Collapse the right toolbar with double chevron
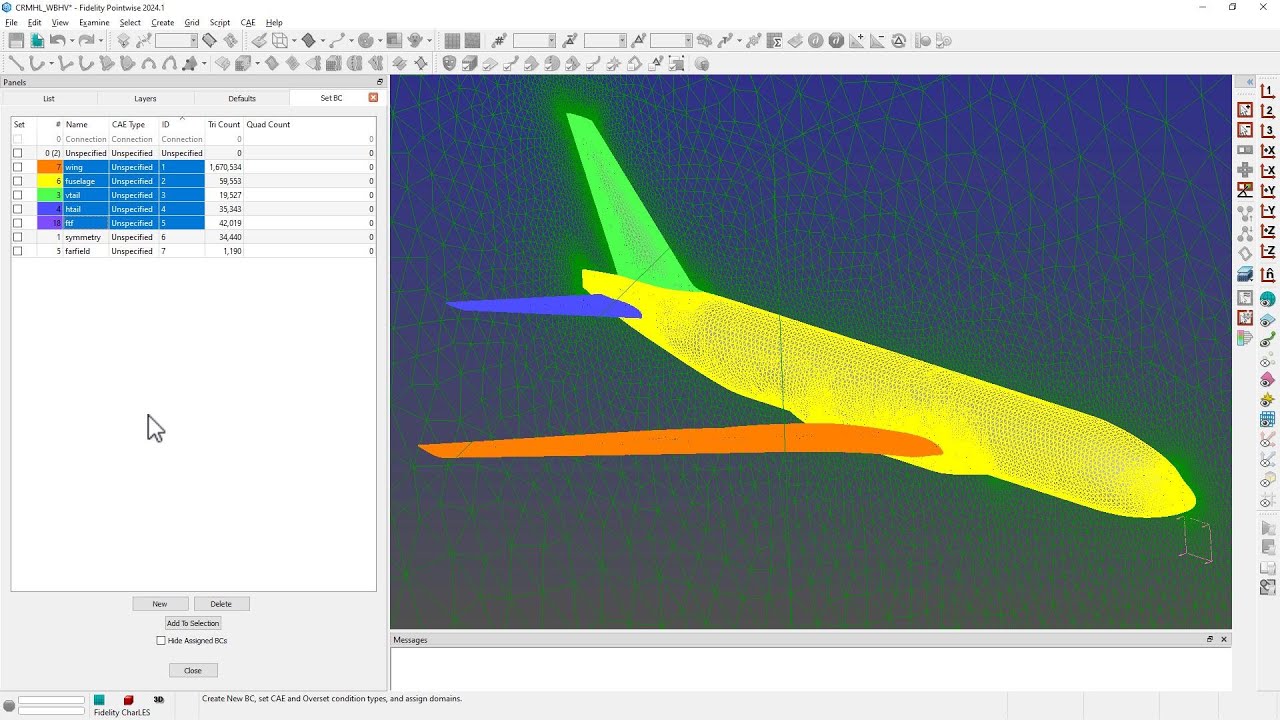The image size is (1280, 720). tap(1250, 81)
